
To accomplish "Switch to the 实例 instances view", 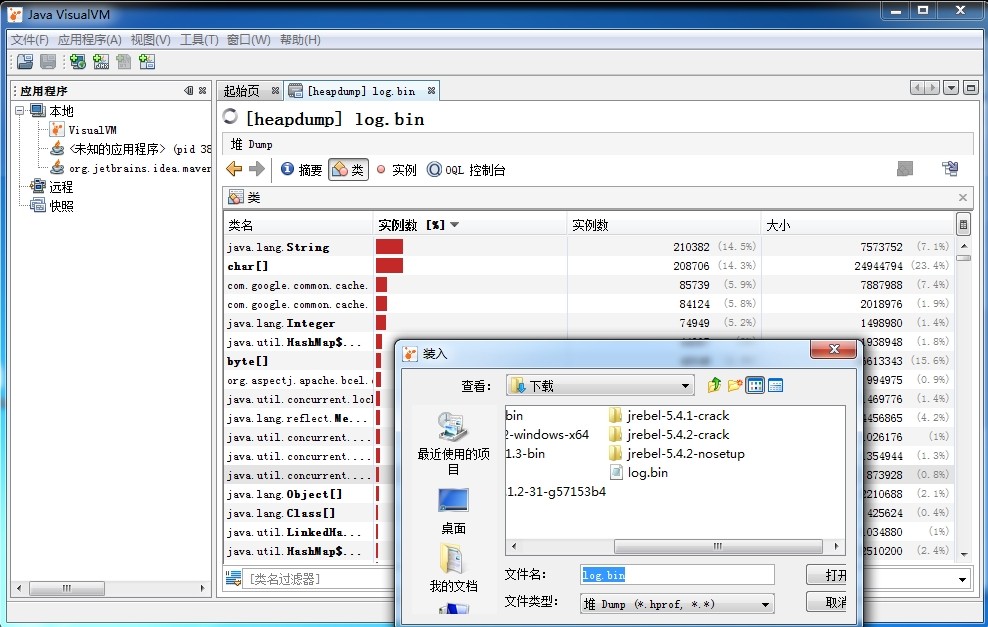I will coord(396,170).
